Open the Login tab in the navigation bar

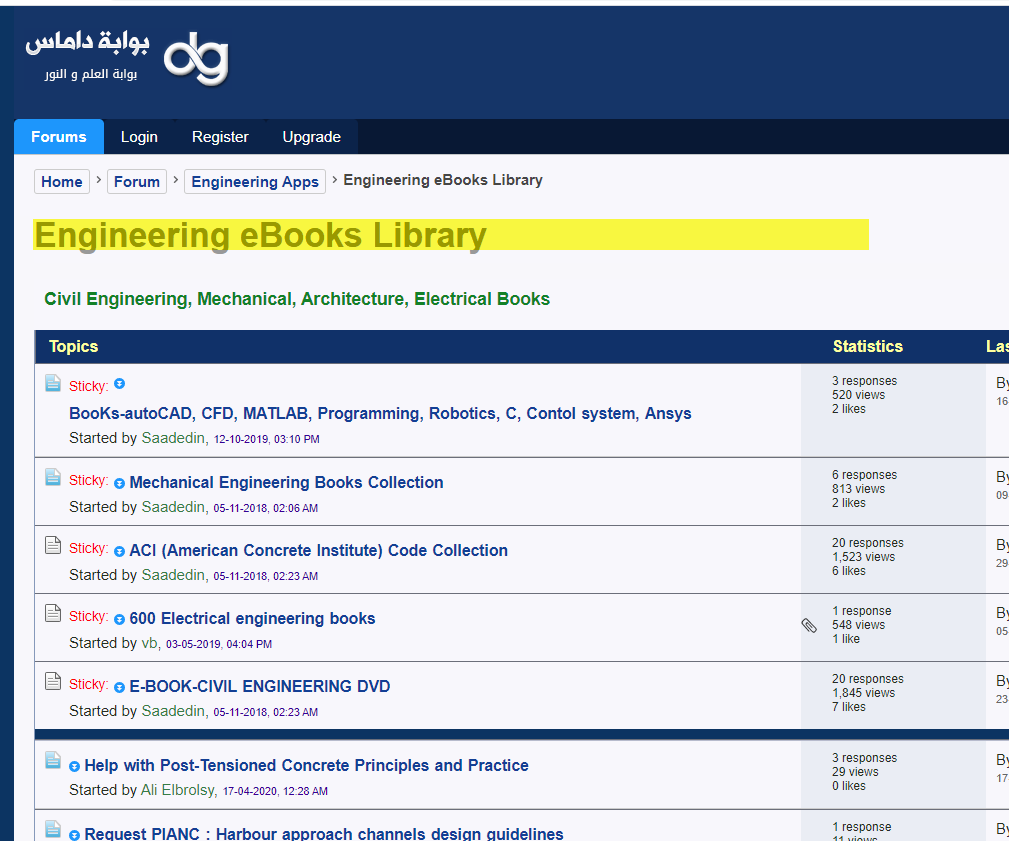tap(139, 136)
